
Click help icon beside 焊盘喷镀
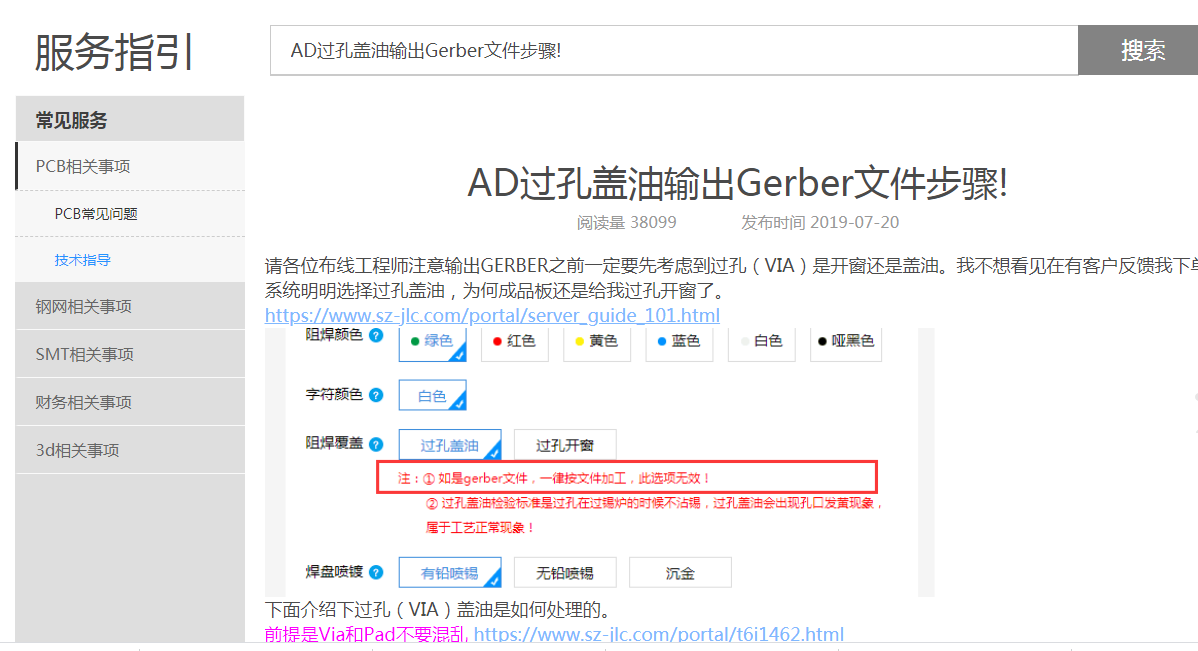376,572
